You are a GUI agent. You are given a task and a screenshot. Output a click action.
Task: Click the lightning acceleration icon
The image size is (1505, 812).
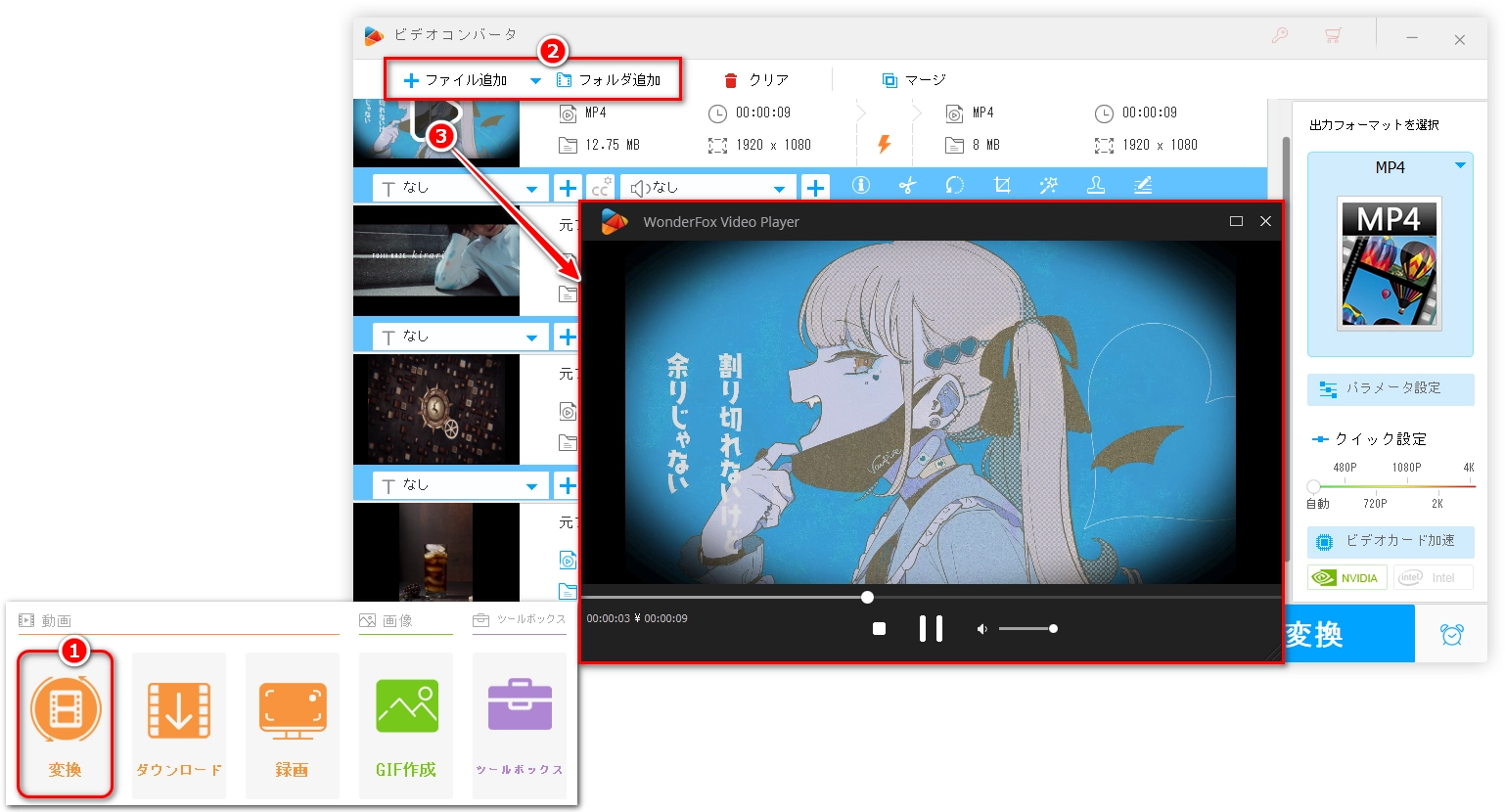[x=885, y=145]
